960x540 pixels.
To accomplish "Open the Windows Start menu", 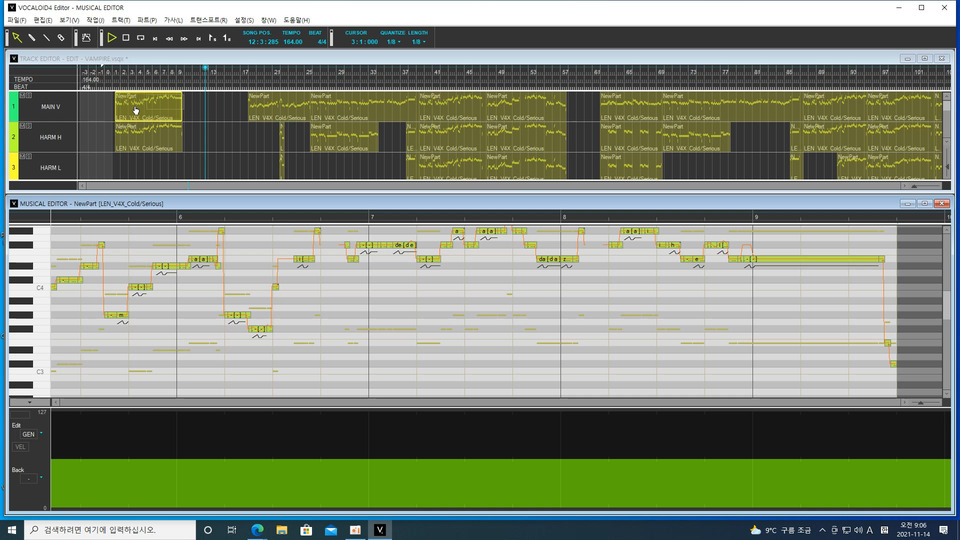I will (x=12, y=530).
